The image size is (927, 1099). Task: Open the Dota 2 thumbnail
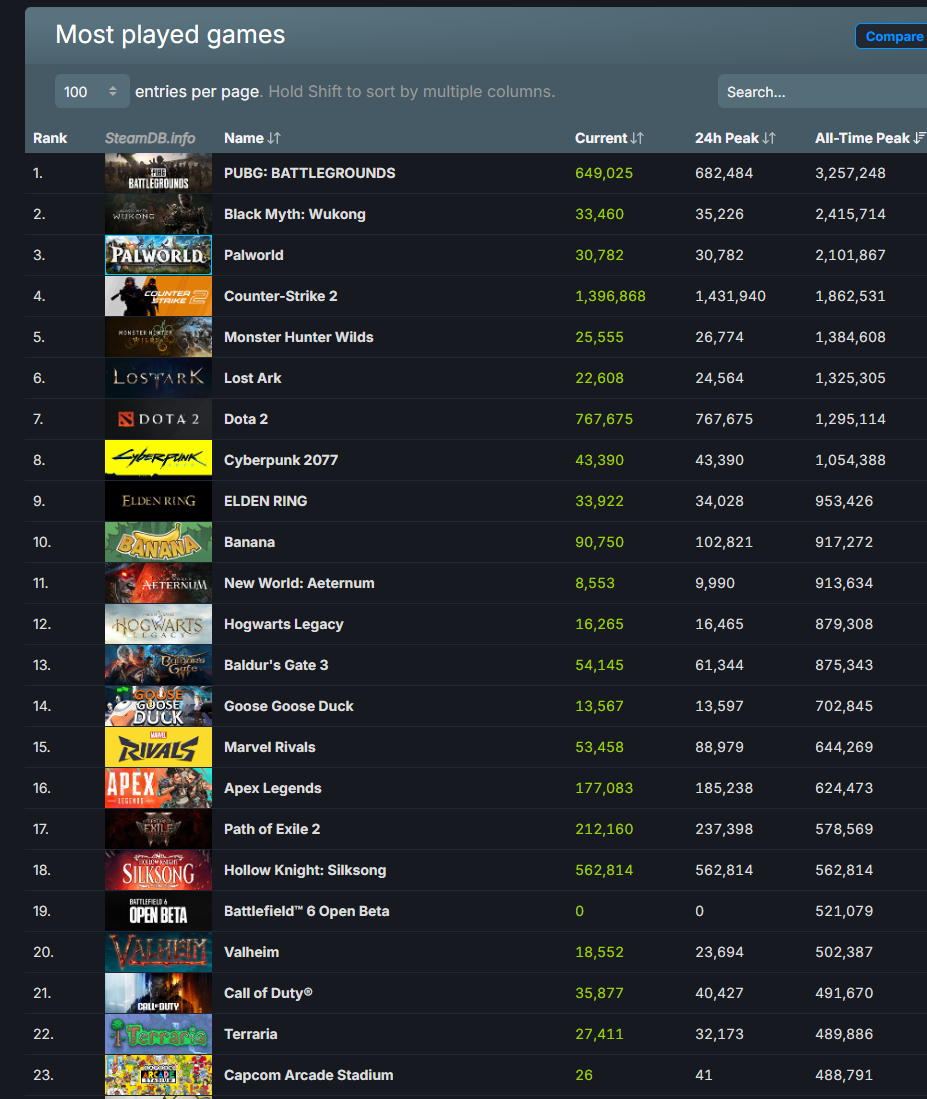pos(158,419)
